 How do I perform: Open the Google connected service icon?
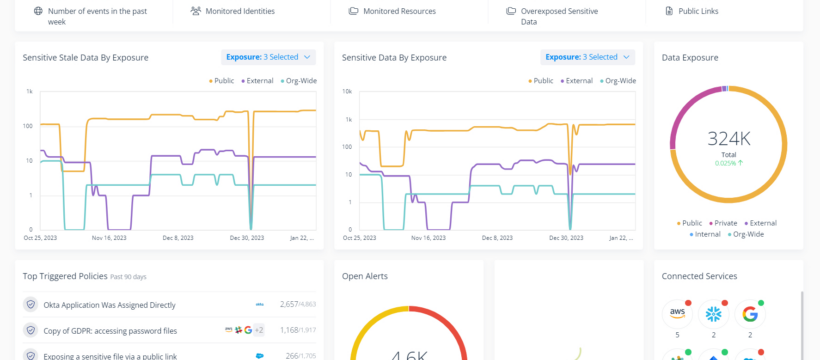750,314
